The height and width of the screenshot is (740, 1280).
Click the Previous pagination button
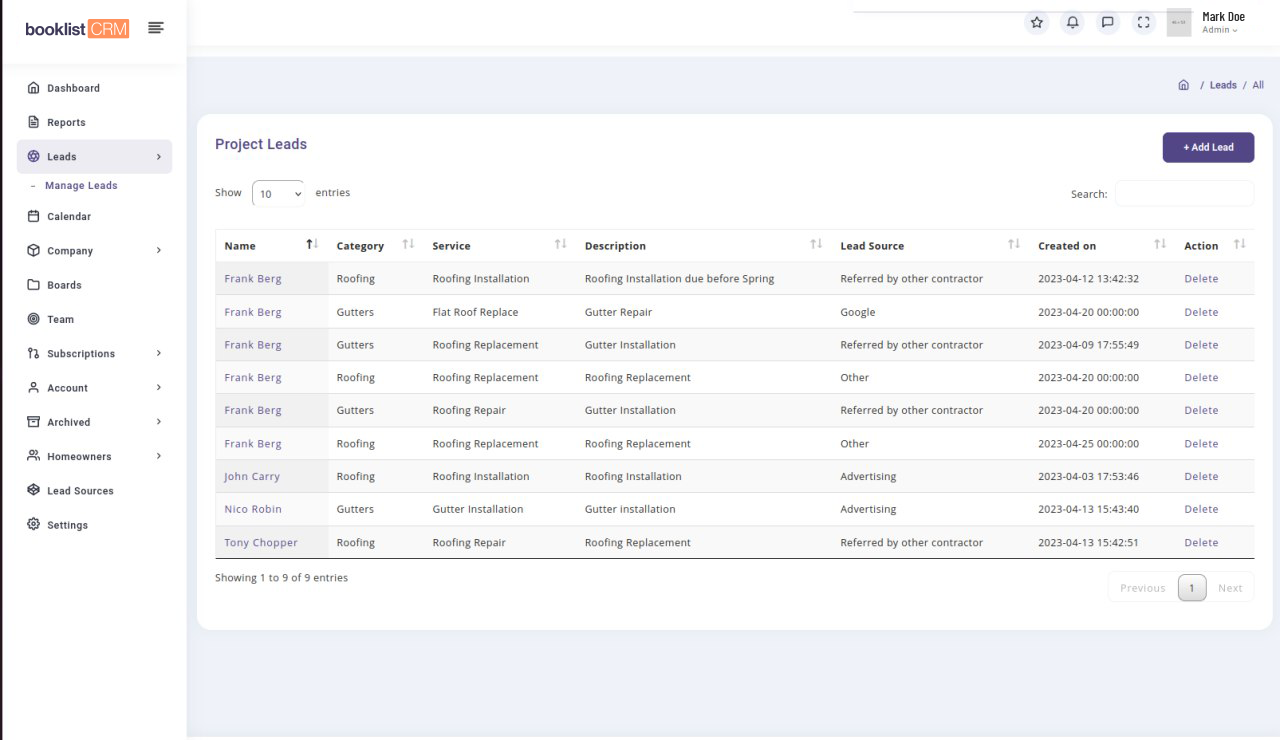point(1143,588)
